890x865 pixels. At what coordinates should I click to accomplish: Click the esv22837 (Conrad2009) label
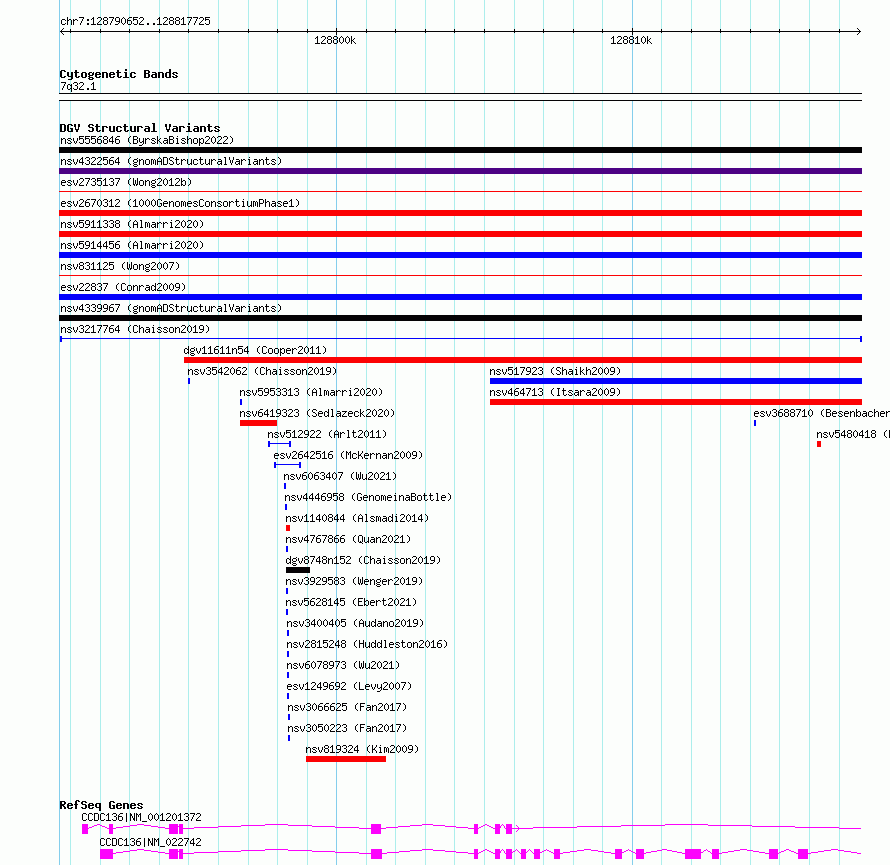click(123, 287)
